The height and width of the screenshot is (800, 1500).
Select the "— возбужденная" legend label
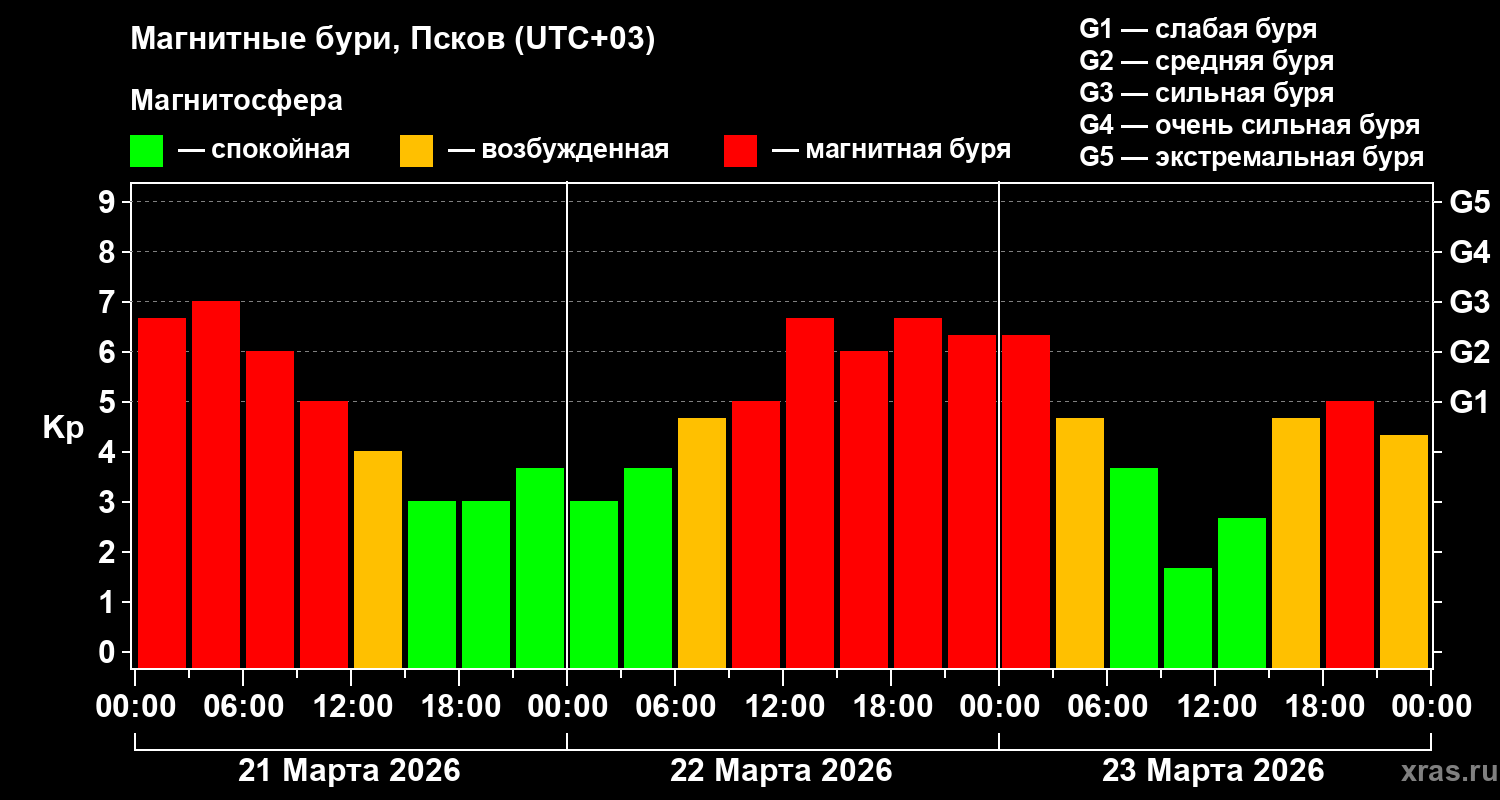coord(558,150)
